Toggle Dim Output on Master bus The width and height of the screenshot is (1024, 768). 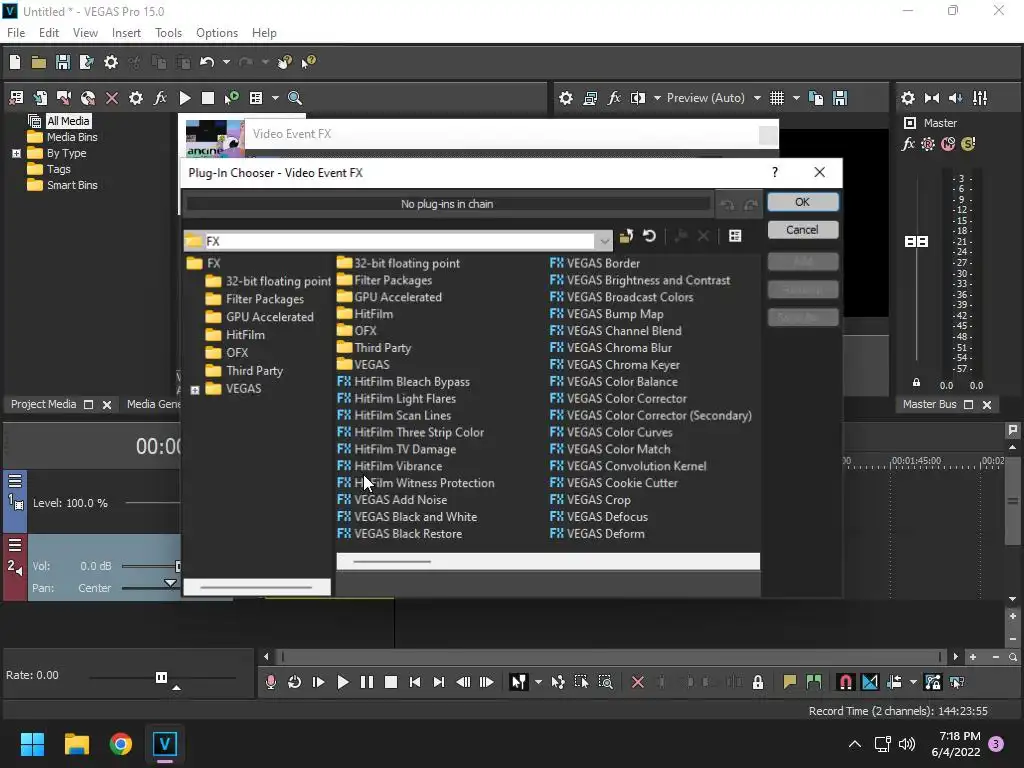(x=955, y=98)
